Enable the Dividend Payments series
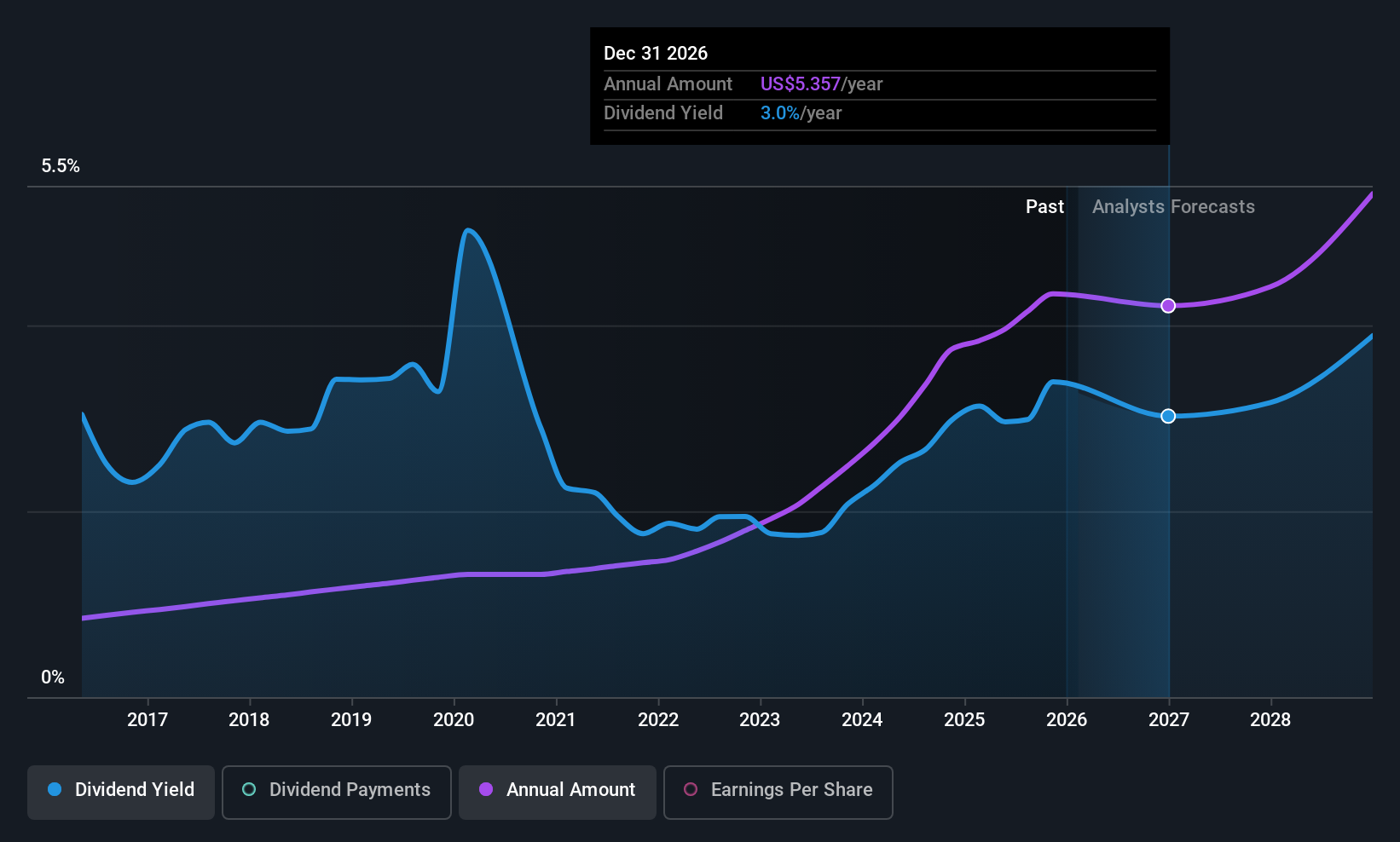This screenshot has width=1400, height=842. pos(336,792)
